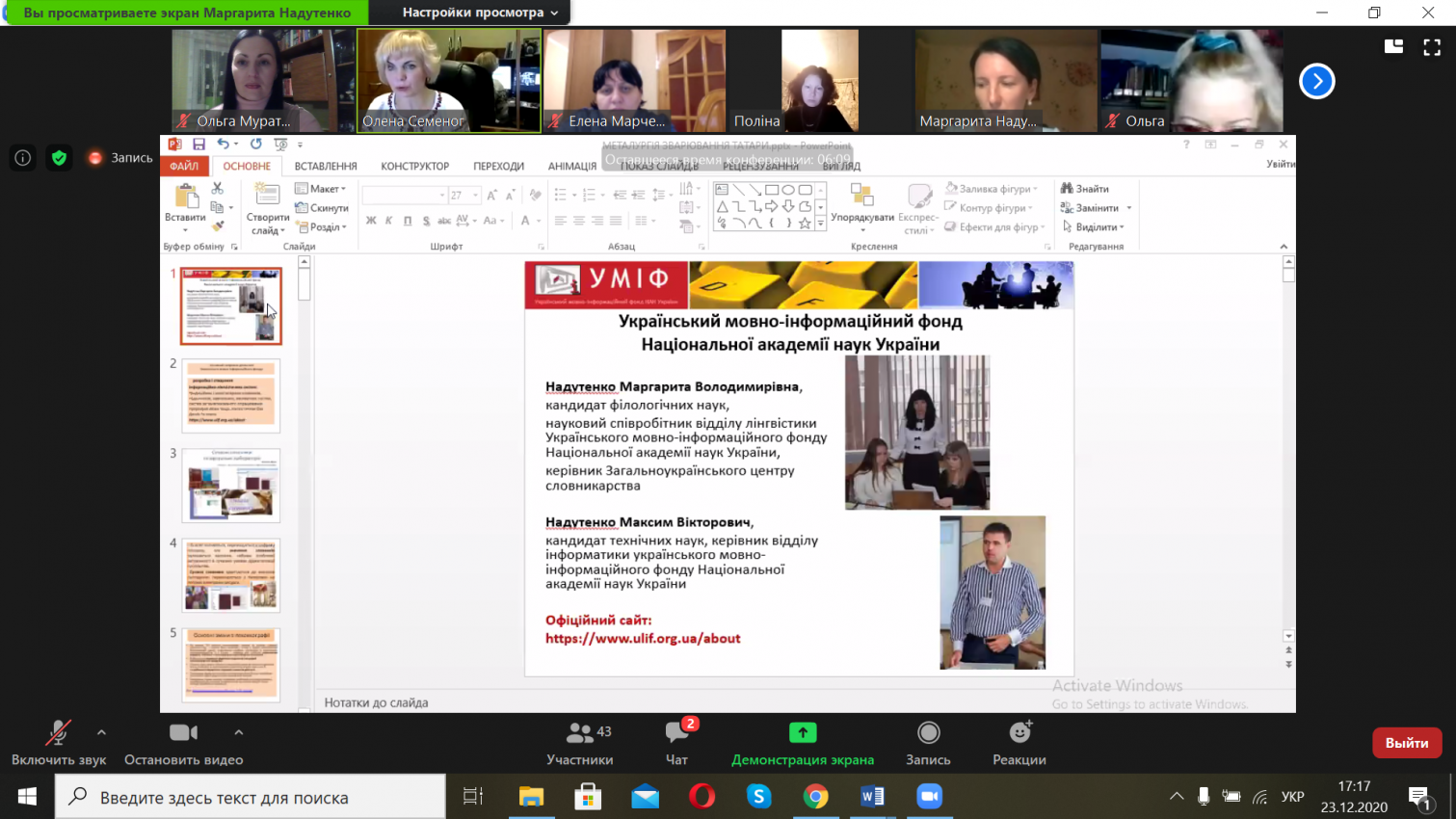Toggle text shadow S formatting
This screenshot has width=1456, height=819.
(426, 221)
